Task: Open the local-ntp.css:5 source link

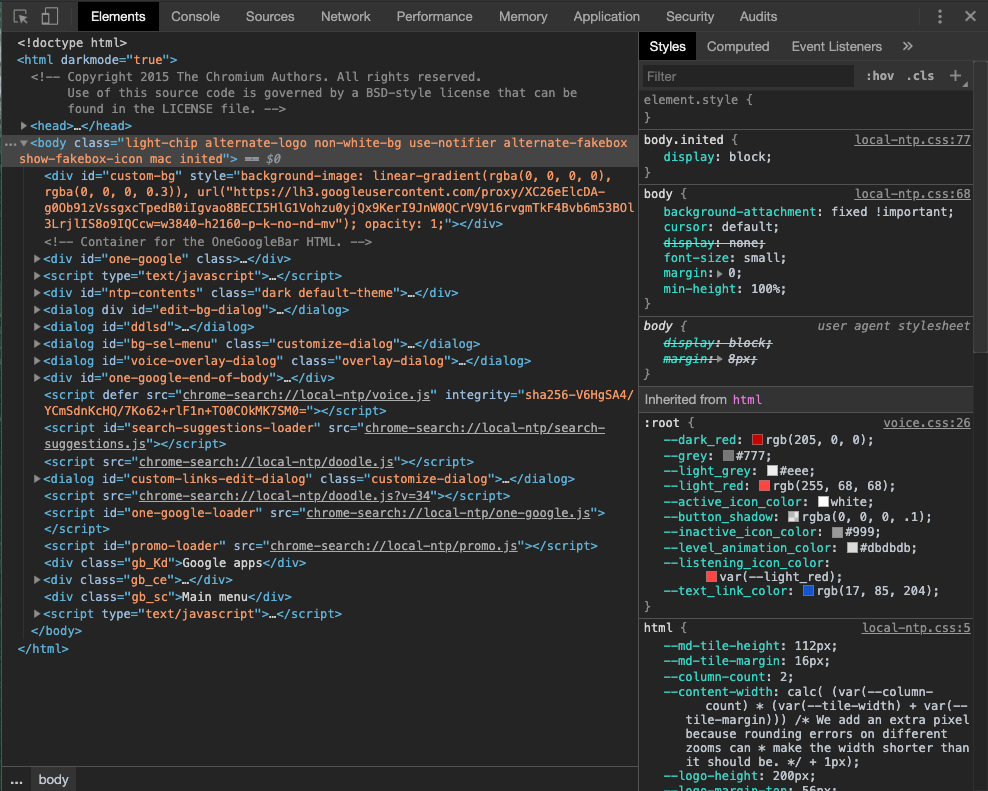Action: tap(916, 628)
